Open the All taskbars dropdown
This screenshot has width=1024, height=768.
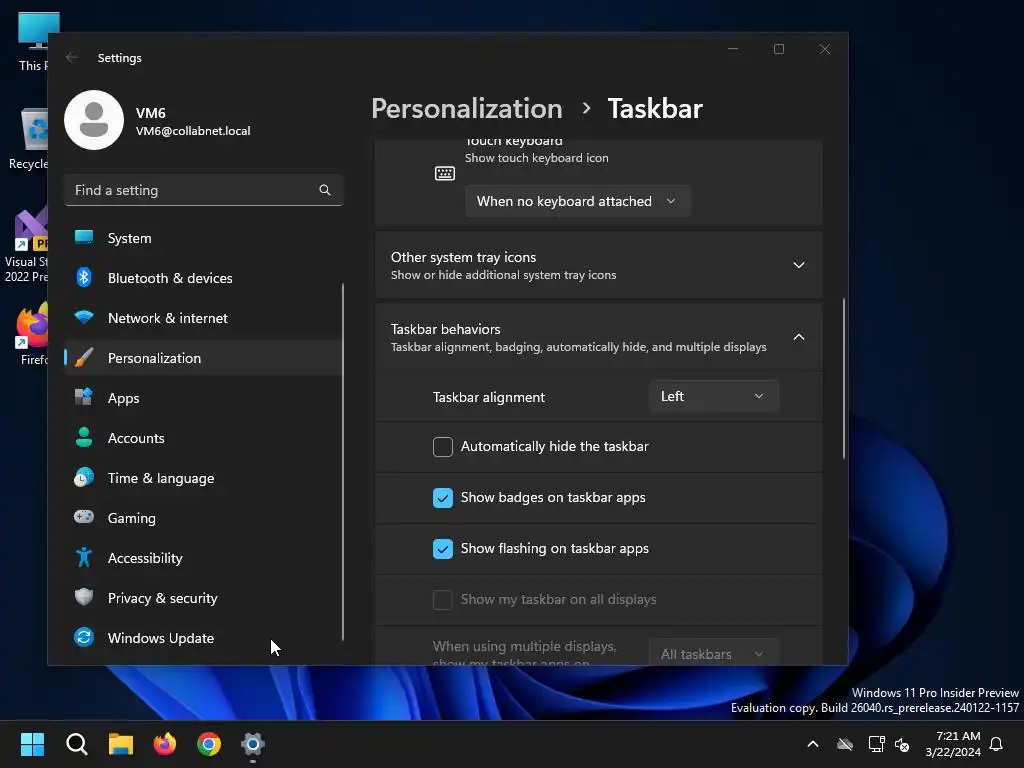[x=714, y=652]
